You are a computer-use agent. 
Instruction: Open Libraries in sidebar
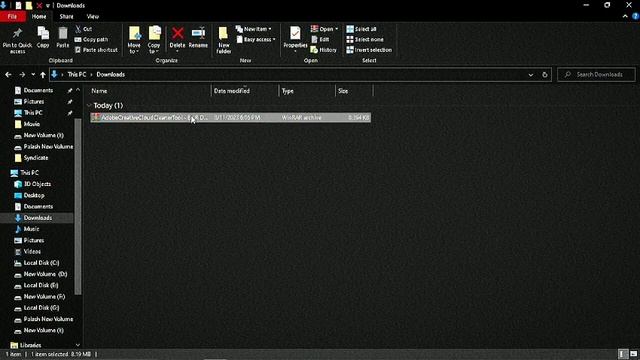point(30,345)
